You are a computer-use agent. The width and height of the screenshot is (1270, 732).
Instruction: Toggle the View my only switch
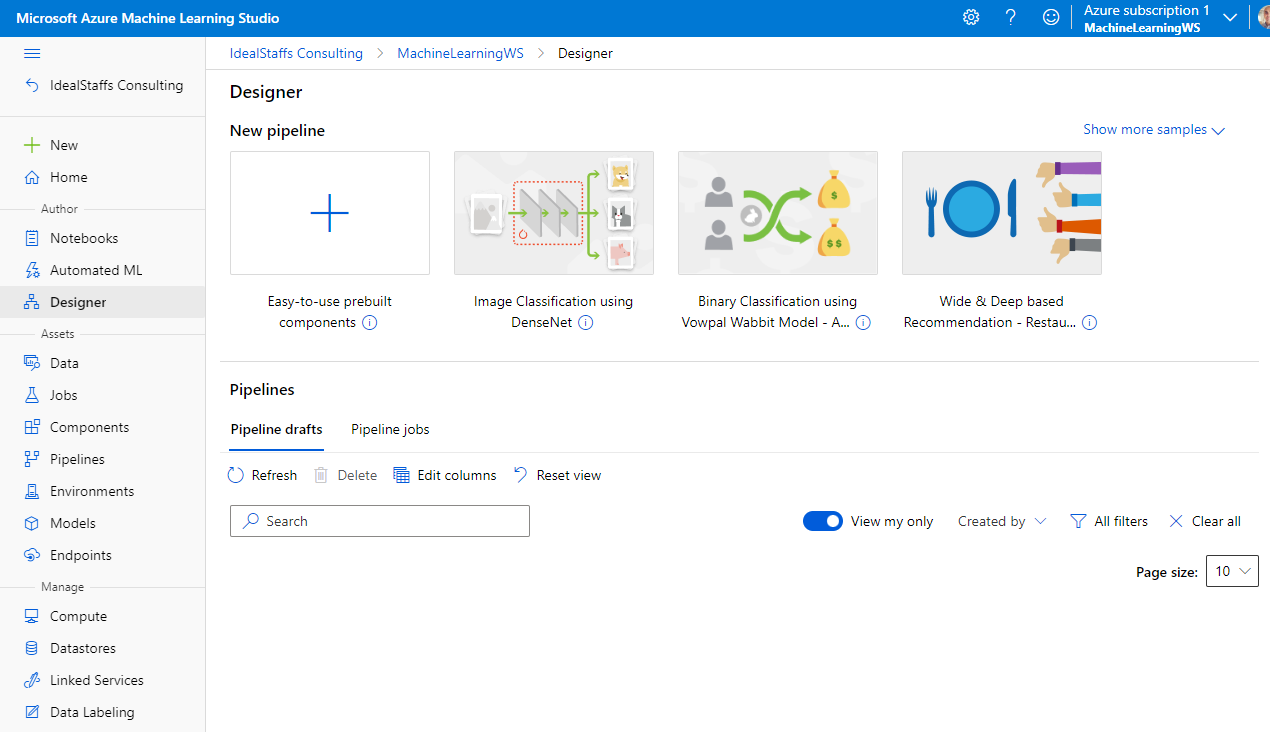(x=823, y=521)
